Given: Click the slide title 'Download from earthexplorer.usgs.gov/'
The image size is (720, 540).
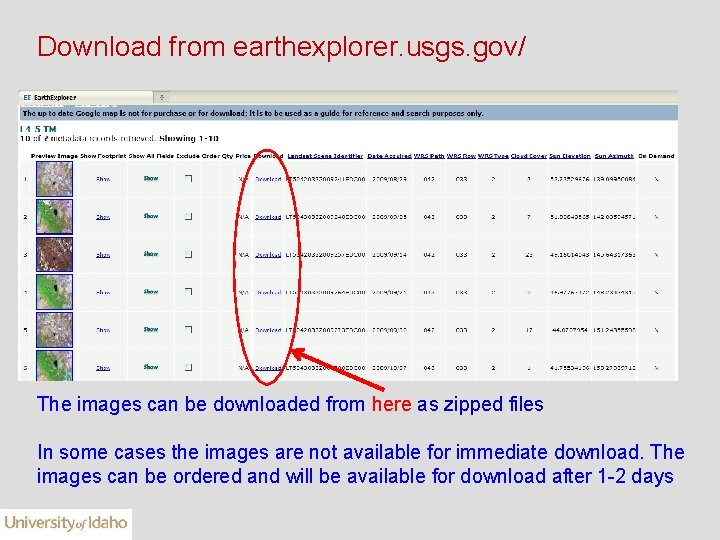Looking at the screenshot, I should (x=281, y=47).
